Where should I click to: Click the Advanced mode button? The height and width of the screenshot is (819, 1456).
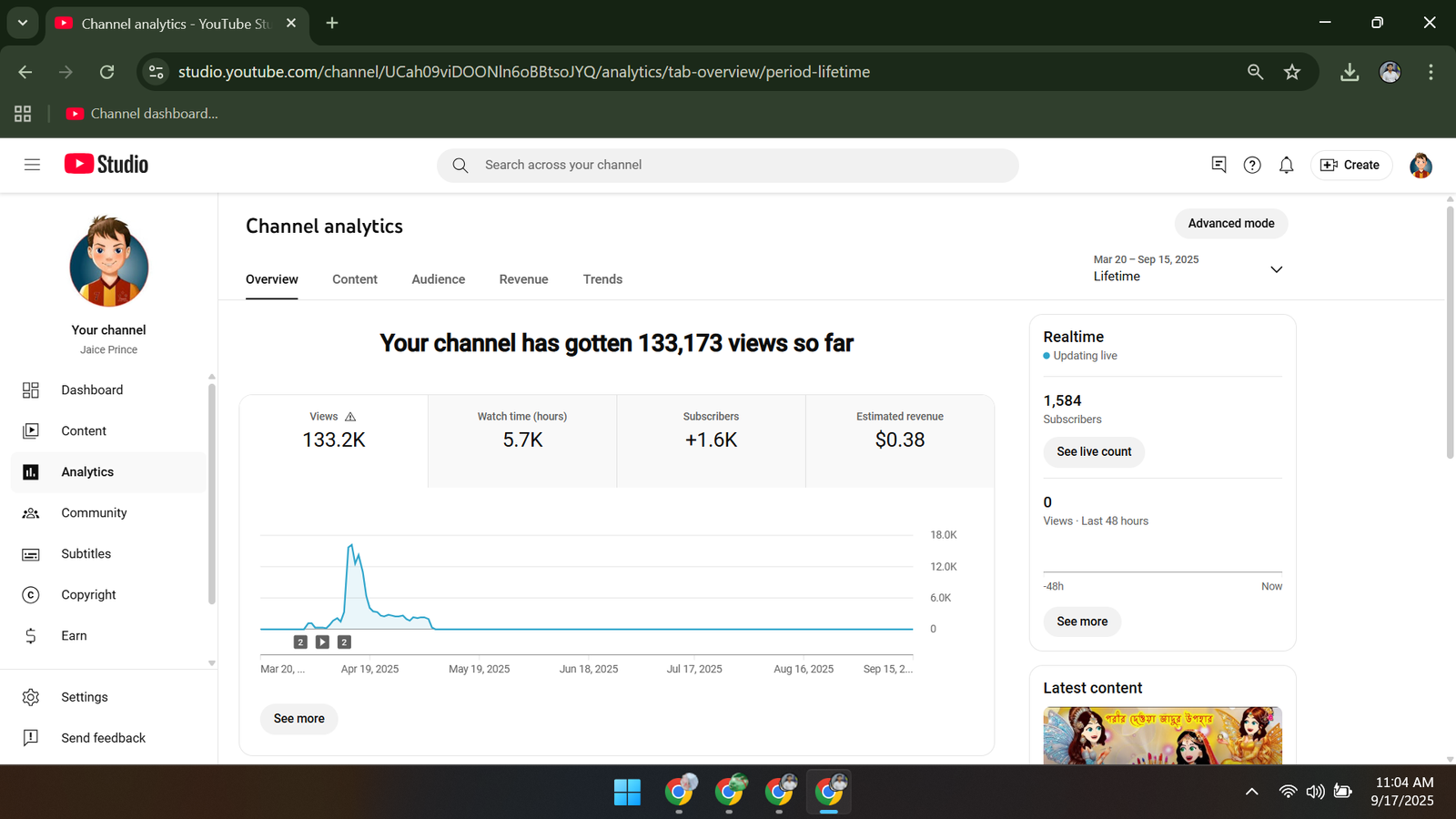tap(1230, 224)
